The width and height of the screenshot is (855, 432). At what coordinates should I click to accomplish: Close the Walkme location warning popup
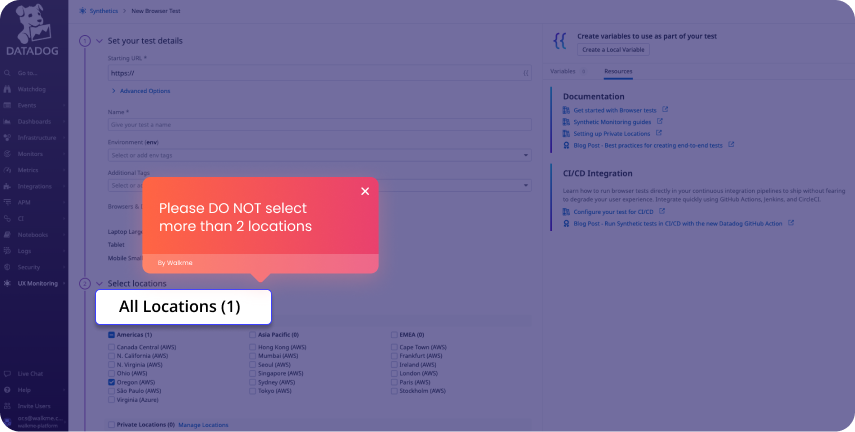click(x=365, y=191)
